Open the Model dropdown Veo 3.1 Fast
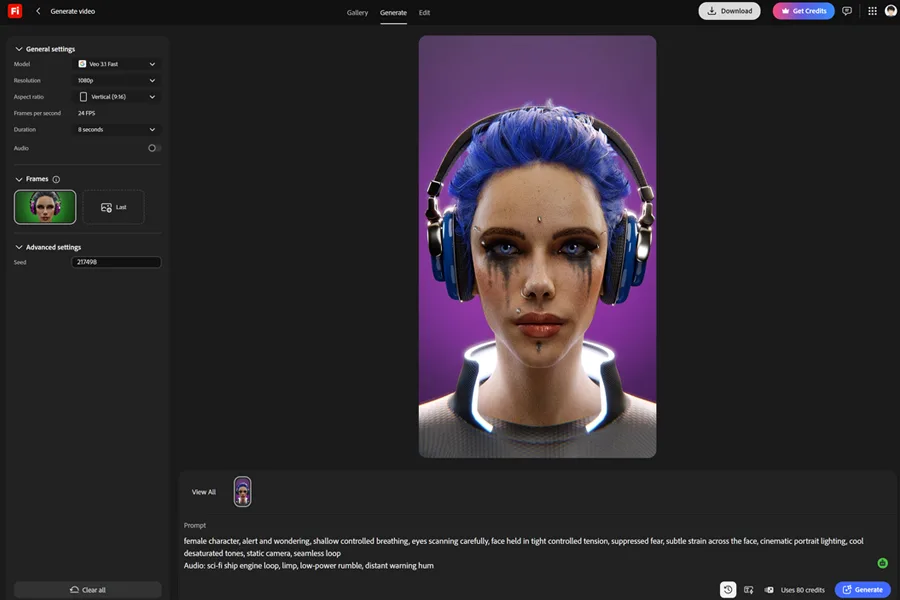 coord(117,64)
